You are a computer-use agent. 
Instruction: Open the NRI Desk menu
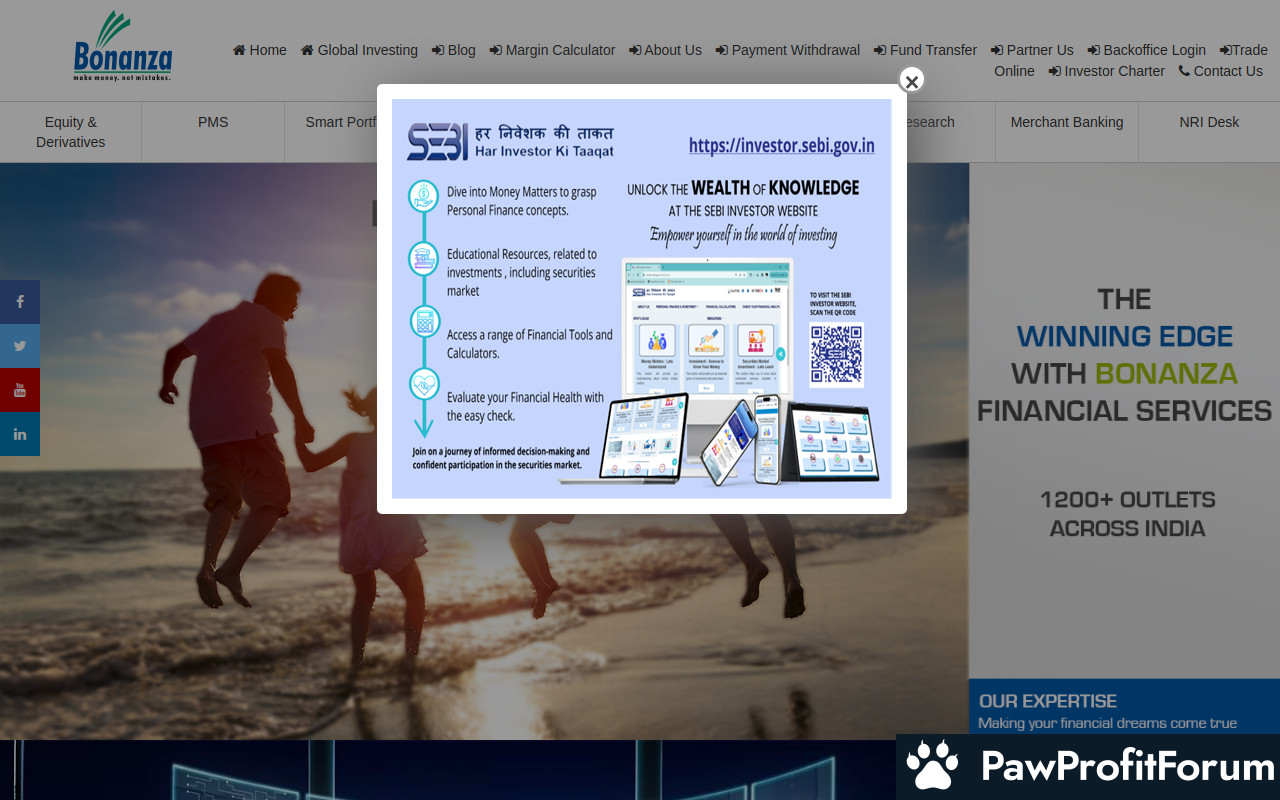point(1208,122)
